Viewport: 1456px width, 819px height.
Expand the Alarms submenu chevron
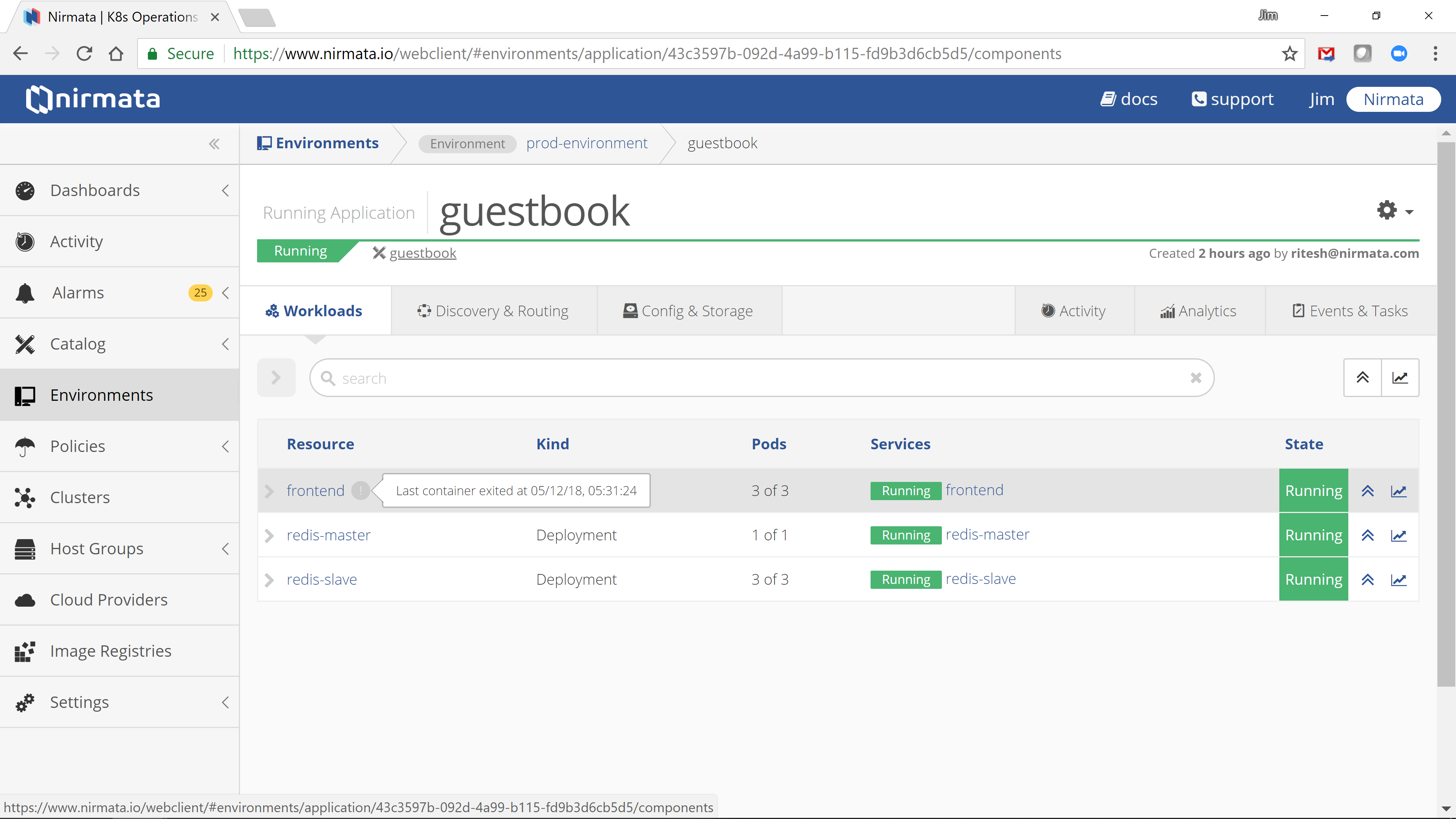[x=225, y=293]
